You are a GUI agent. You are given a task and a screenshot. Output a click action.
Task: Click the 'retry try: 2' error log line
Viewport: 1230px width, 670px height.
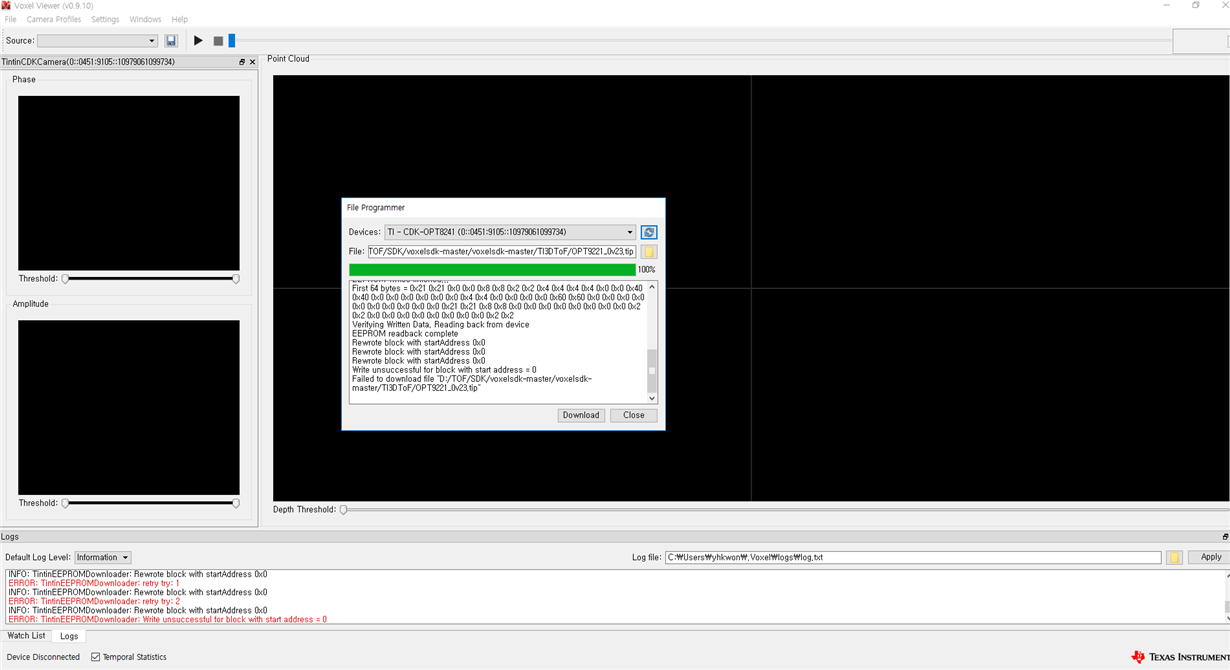[94, 601]
